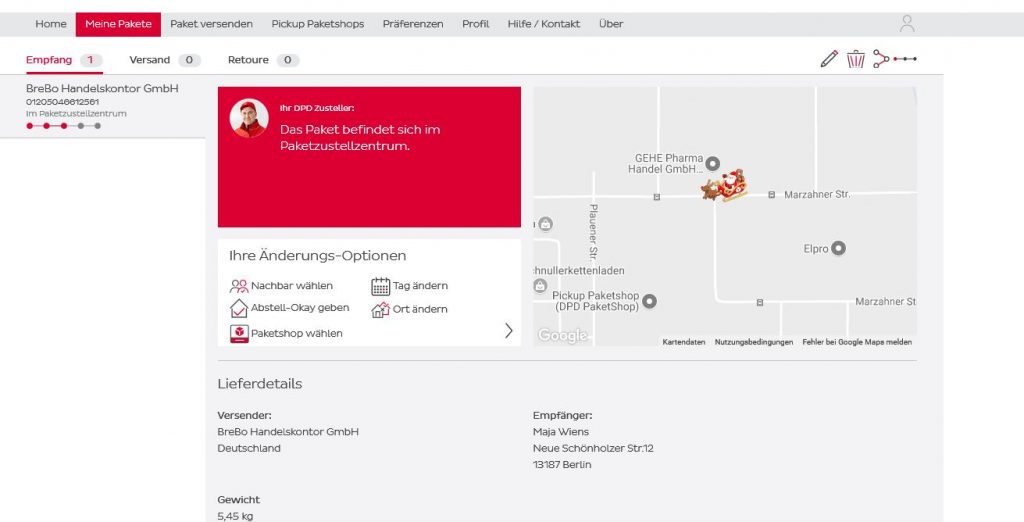Click Paketshop wählen option
Viewport: 1024px width, 522px height.
[286, 333]
